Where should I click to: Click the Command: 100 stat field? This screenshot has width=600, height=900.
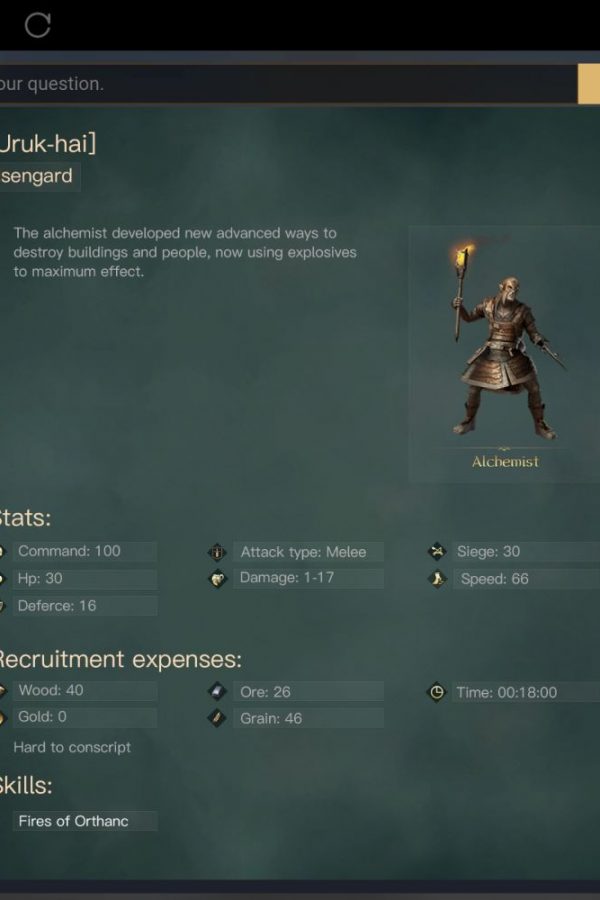tap(85, 551)
